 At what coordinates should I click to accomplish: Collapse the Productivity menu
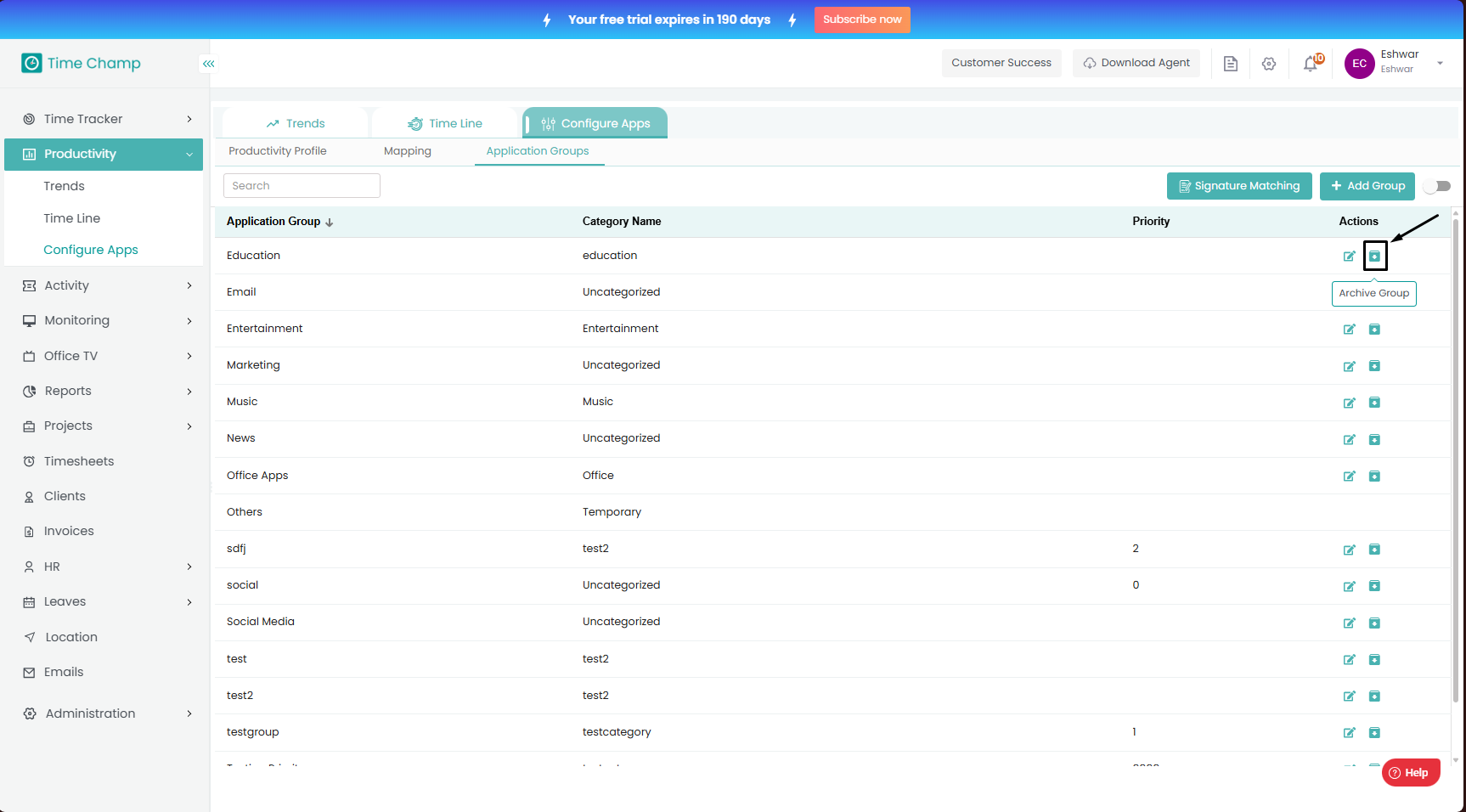(x=104, y=155)
